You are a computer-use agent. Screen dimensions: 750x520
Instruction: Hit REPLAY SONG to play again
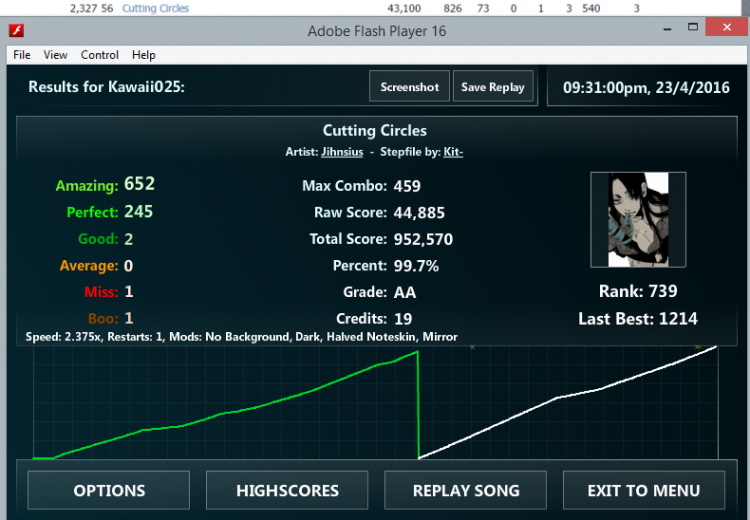[466, 490]
